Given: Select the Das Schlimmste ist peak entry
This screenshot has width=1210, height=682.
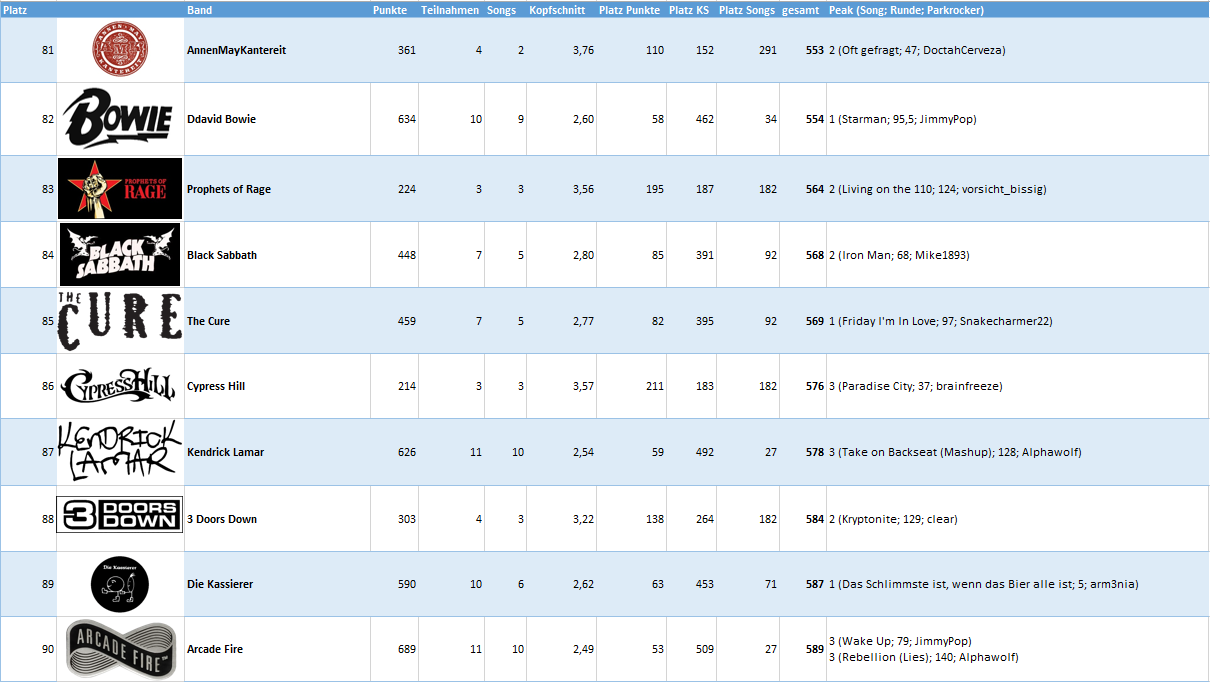Looking at the screenshot, I should tap(984, 584).
